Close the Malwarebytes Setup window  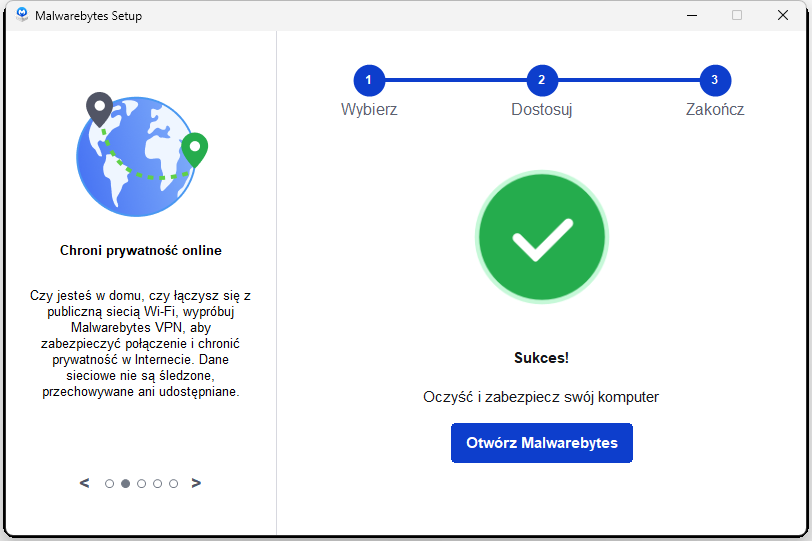point(782,16)
